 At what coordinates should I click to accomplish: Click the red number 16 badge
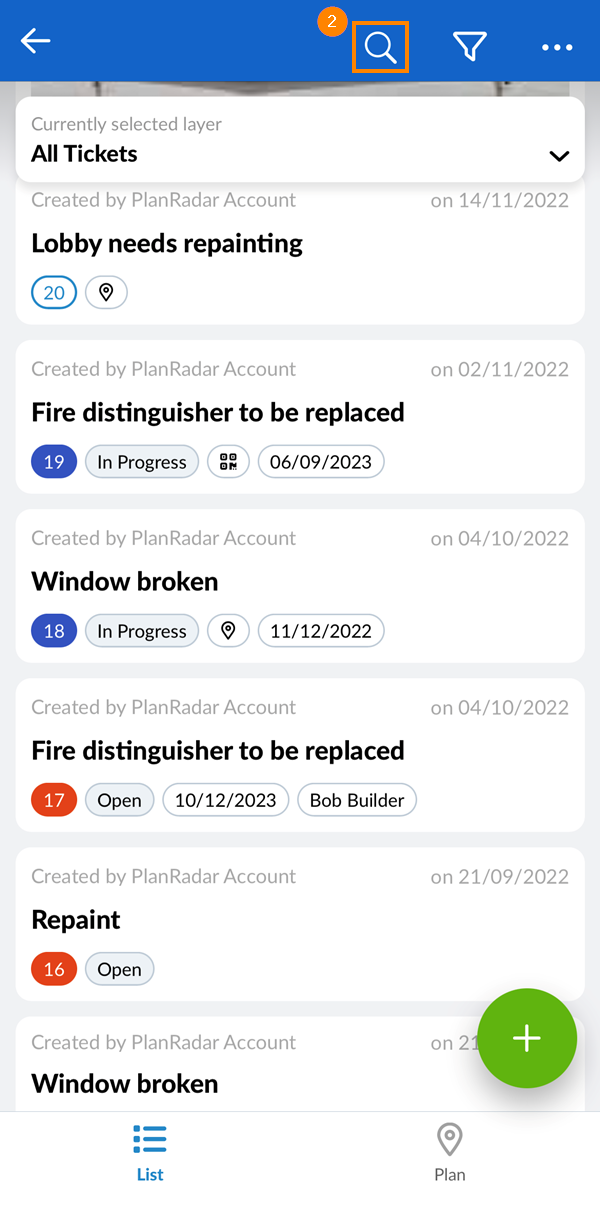[54, 969]
